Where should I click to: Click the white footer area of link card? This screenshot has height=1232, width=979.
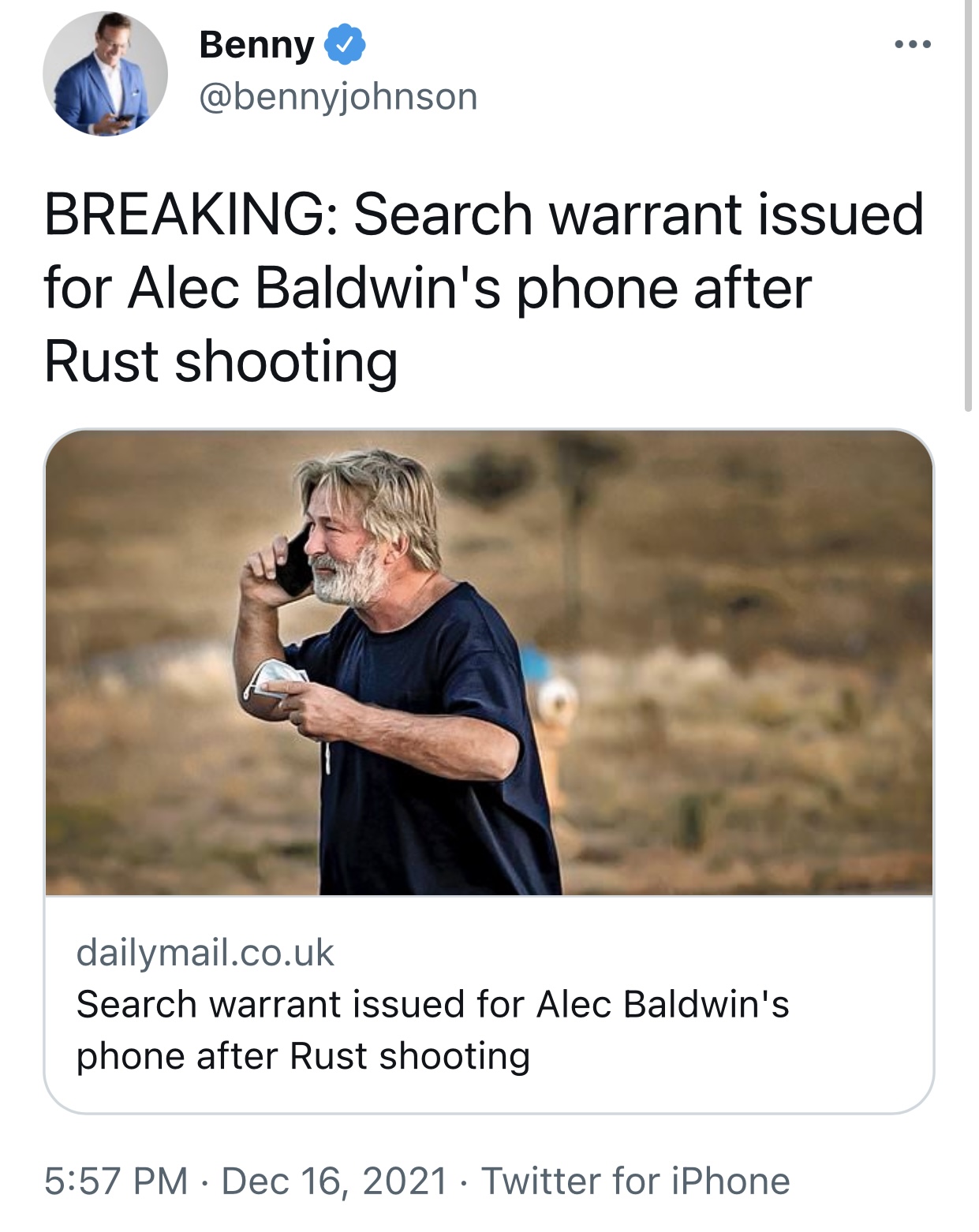[489, 1003]
